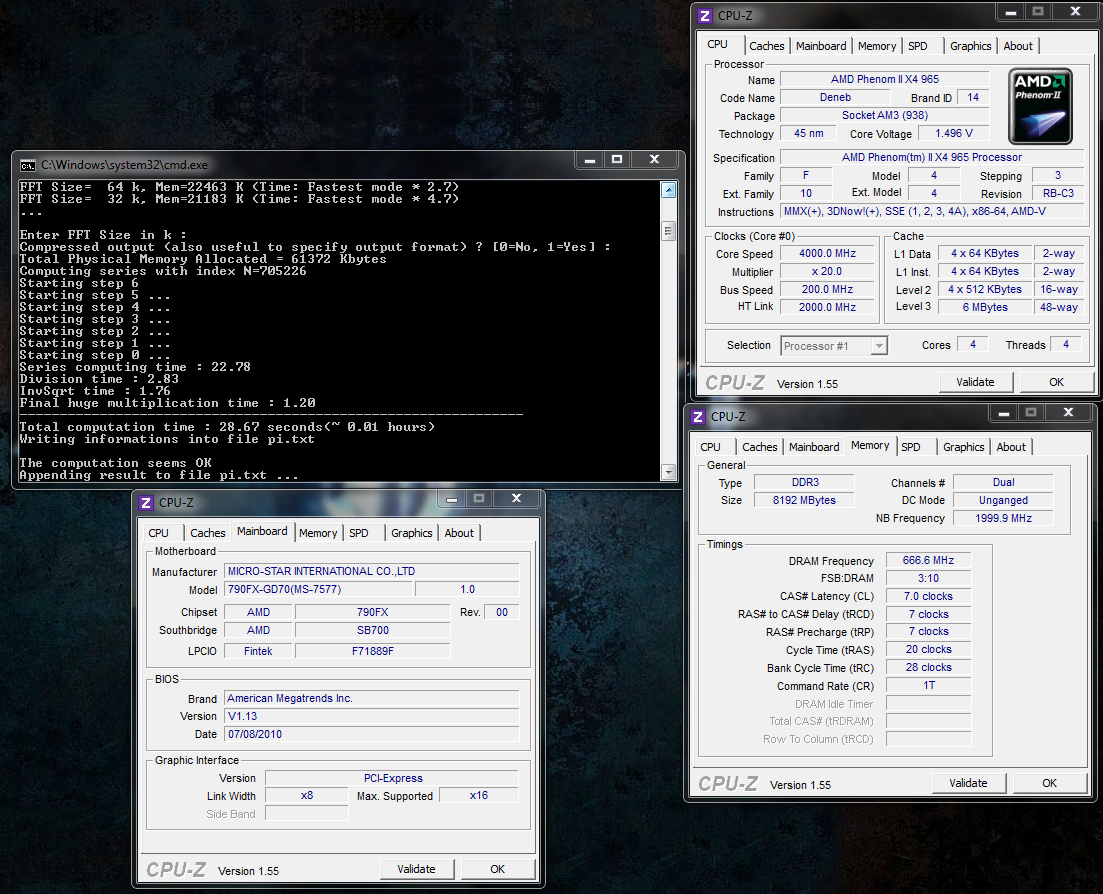Select Graphics tab in the Mainboard CPU-Z window
Image resolution: width=1103 pixels, height=894 pixels.
(412, 533)
